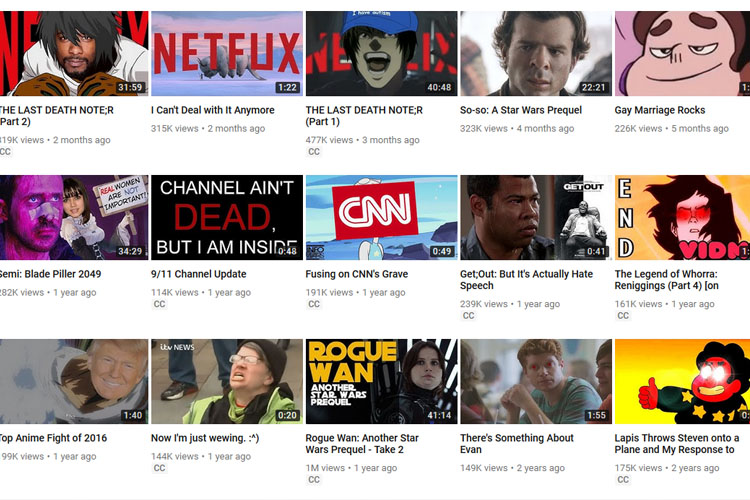Click '239K views • 1 year ago' text
The width and height of the screenshot is (750, 500).
(510, 304)
